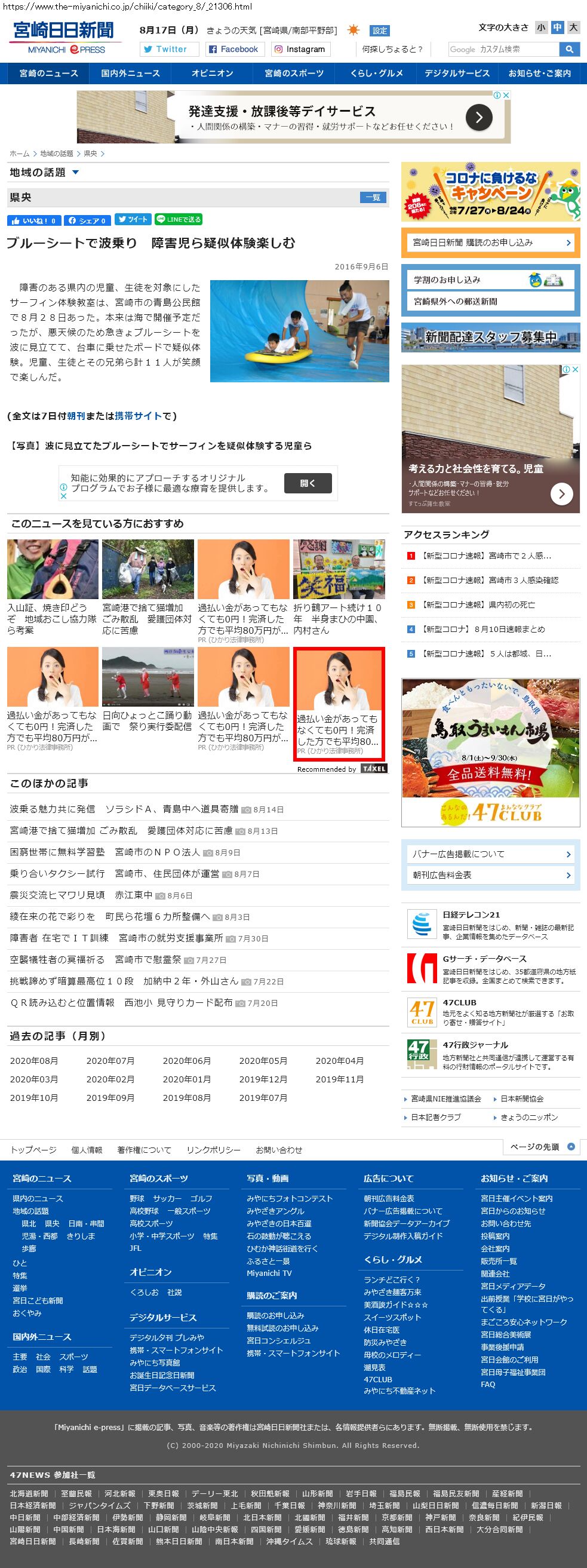Image resolution: width=587 pixels, height=1568 pixels.
Task: Click the Google カスタム検索 input field
Action: 503,50
